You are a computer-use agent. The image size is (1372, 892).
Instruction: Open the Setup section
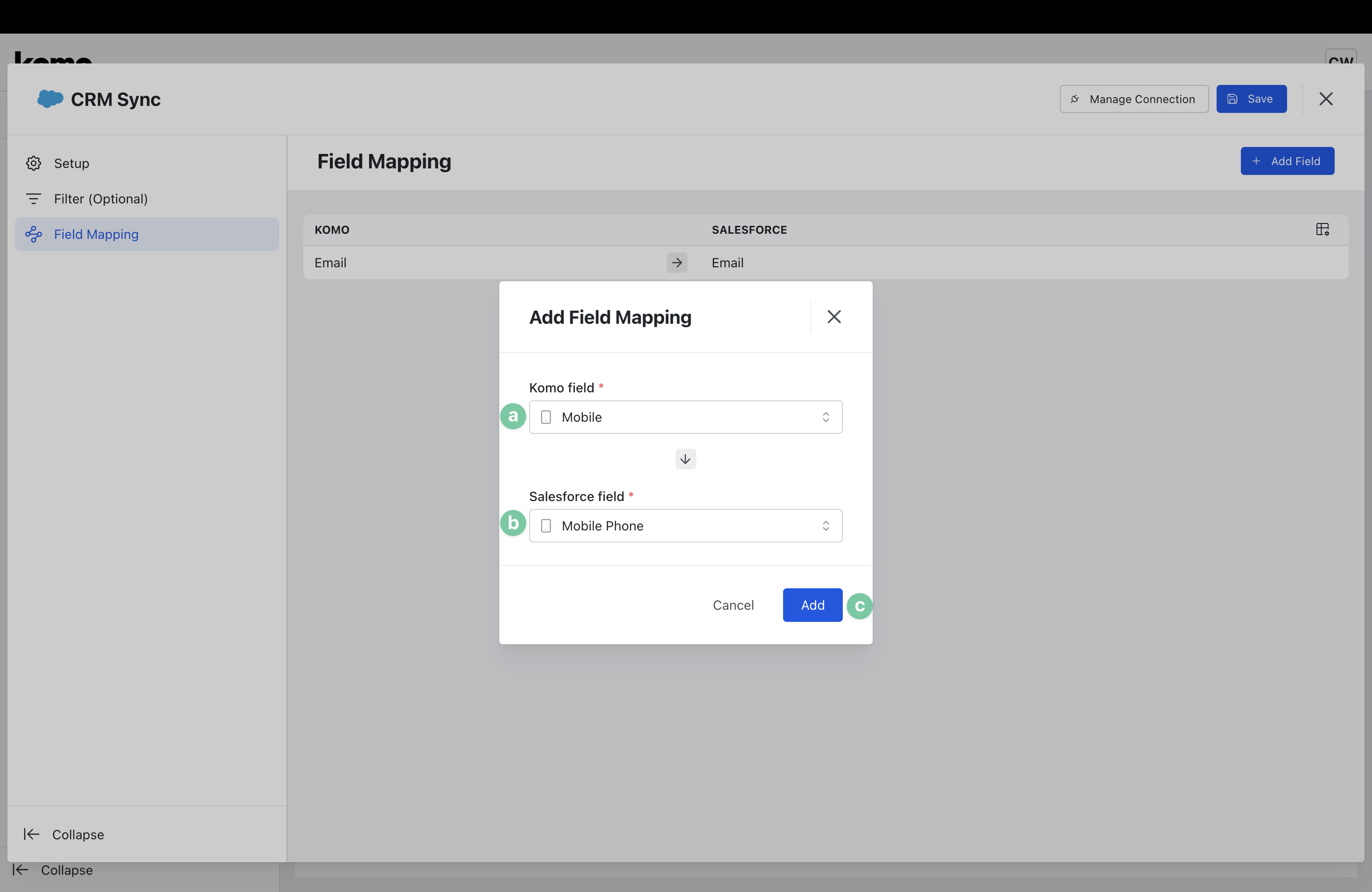pyautogui.click(x=71, y=164)
